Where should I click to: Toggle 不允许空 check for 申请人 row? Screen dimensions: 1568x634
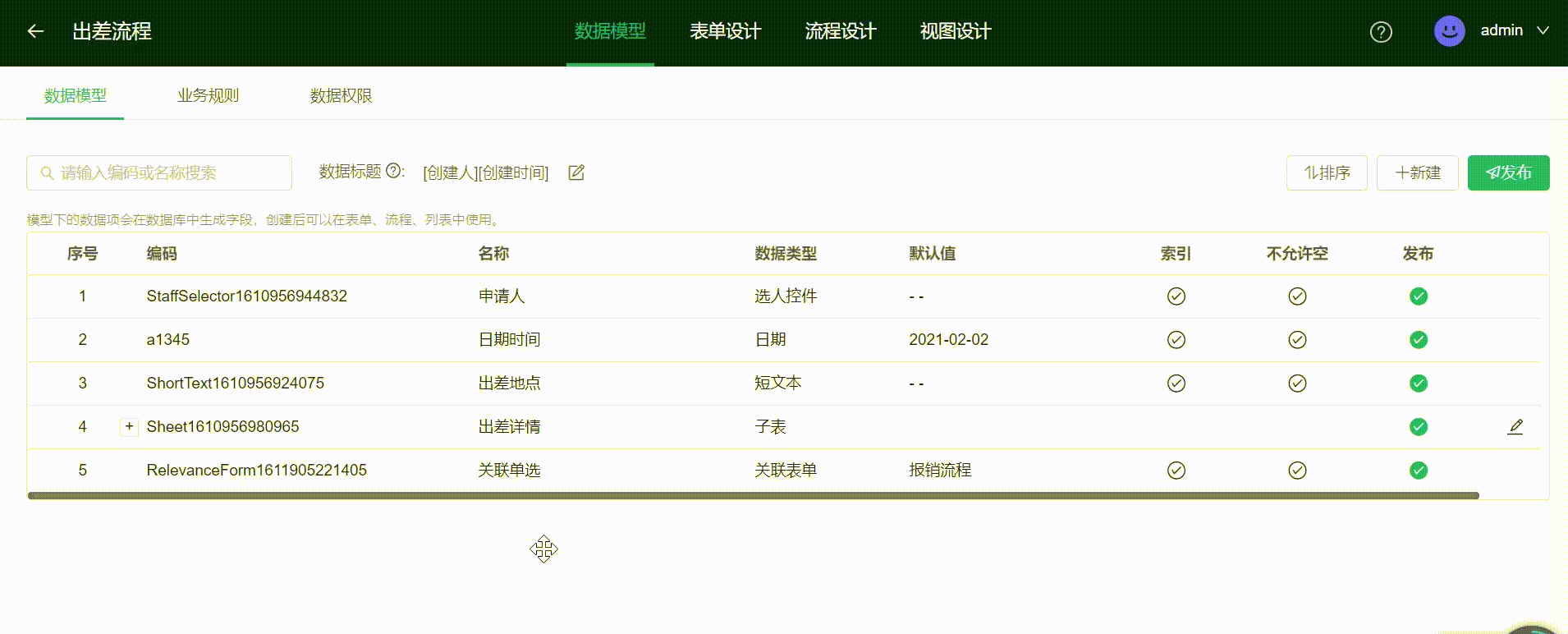tap(1297, 296)
